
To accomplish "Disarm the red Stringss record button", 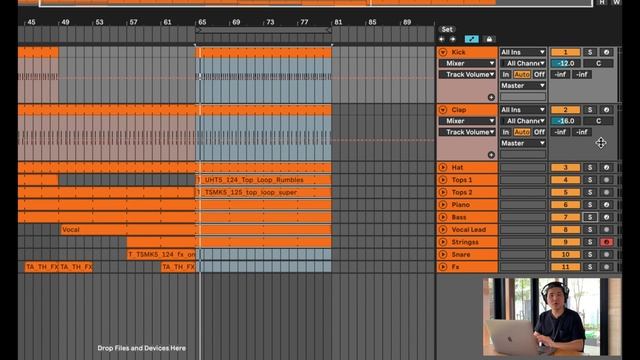I will coord(607,242).
